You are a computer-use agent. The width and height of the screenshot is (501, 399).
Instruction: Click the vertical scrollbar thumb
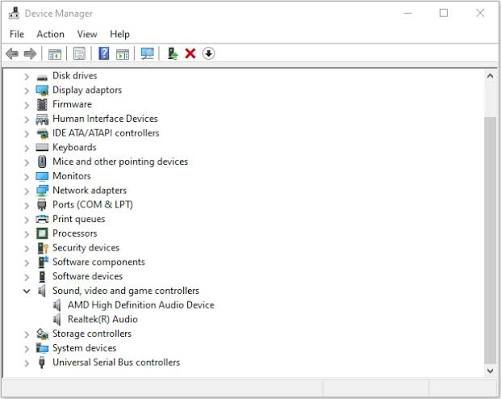(490, 240)
